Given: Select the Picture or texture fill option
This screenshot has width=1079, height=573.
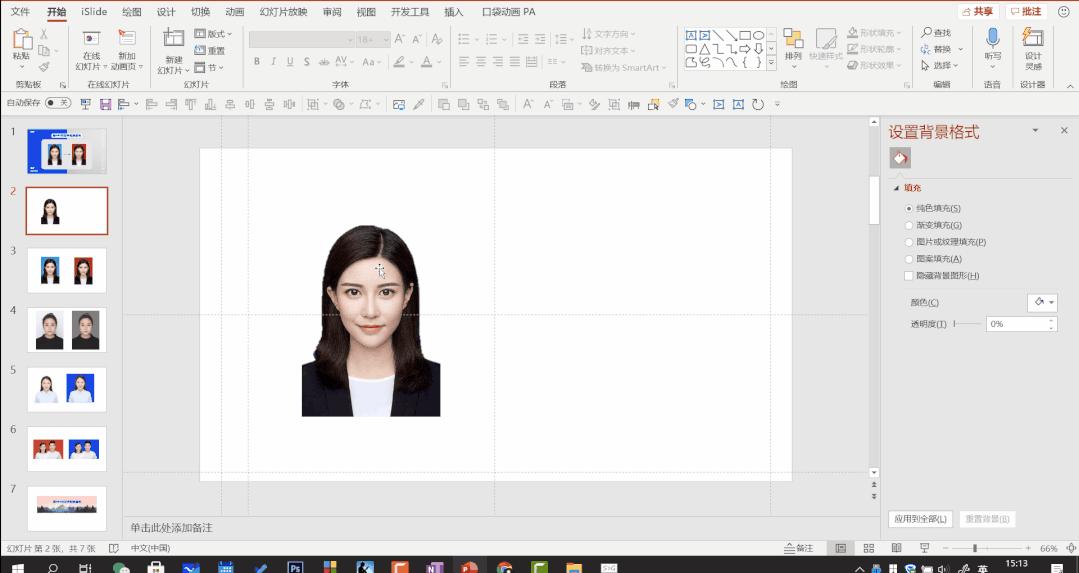Looking at the screenshot, I should tap(909, 242).
